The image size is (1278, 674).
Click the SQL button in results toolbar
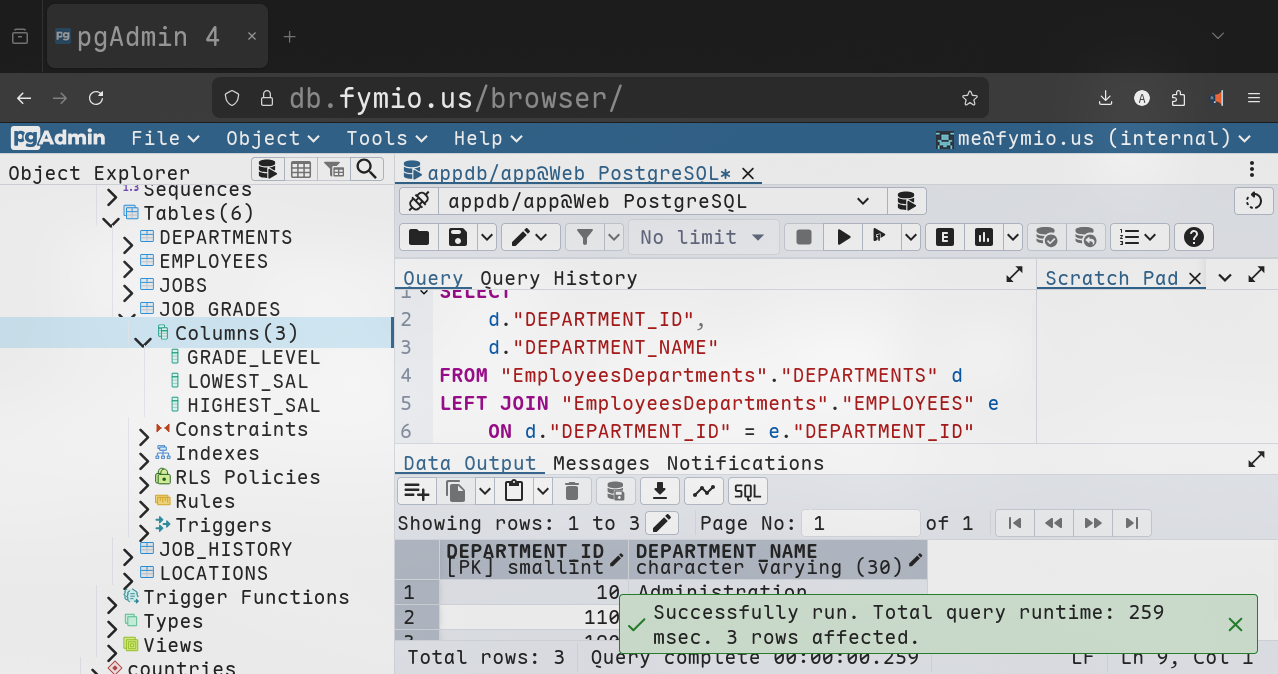pos(747,491)
